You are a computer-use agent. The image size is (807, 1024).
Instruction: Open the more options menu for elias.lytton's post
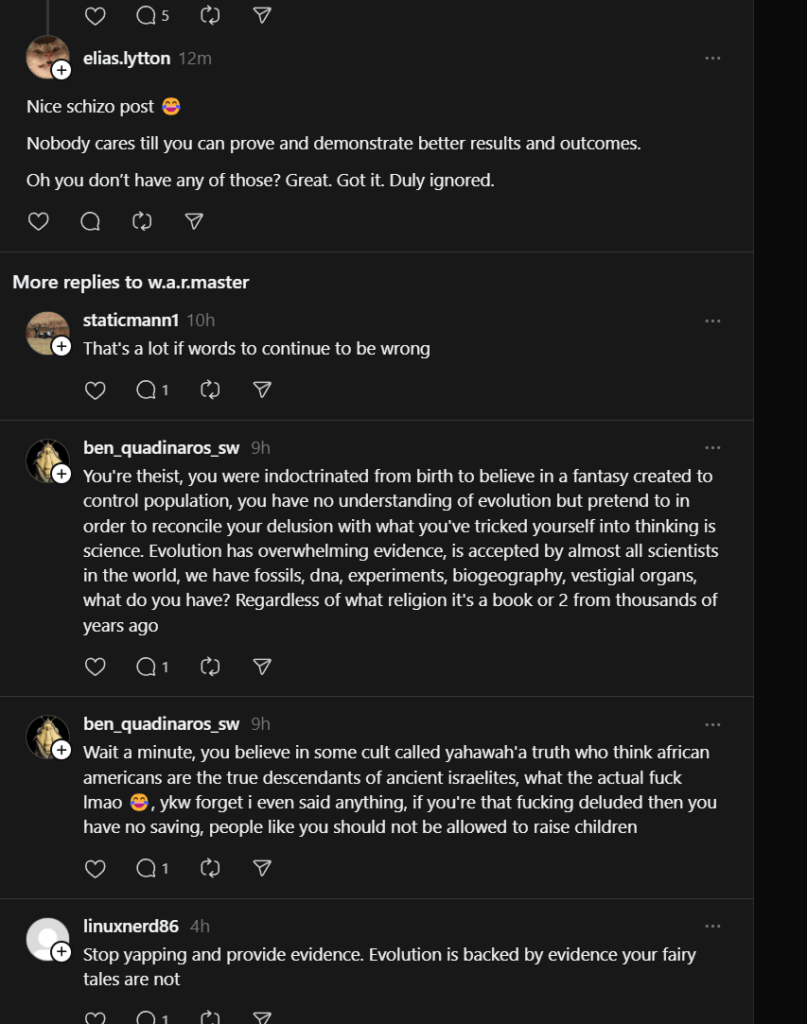(712, 58)
